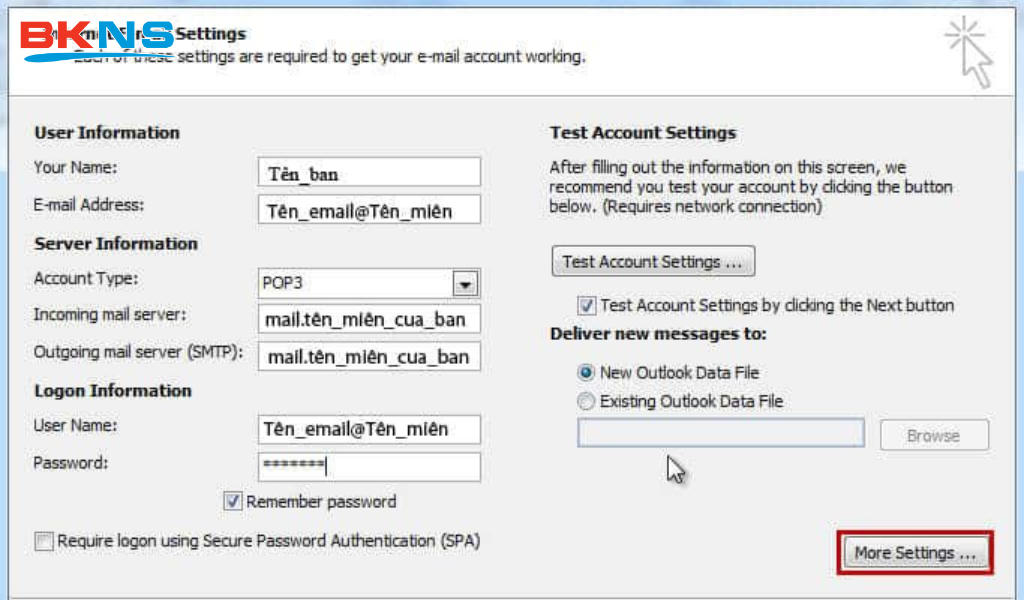The width and height of the screenshot is (1024, 600).
Task: Uncheck Test Account Settings by clicking Next
Action: pyautogui.click(x=587, y=306)
